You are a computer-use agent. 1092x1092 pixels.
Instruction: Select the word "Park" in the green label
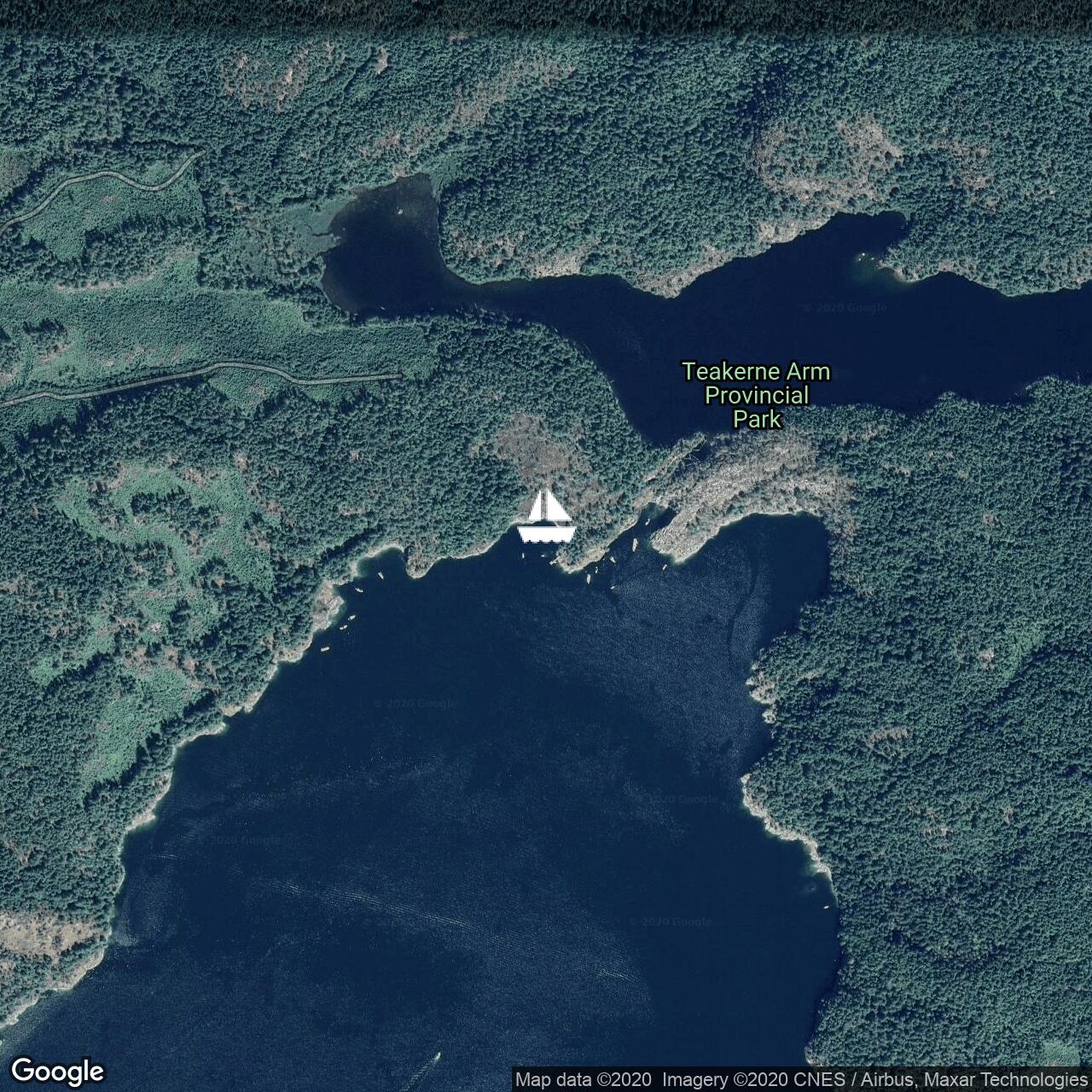click(757, 419)
